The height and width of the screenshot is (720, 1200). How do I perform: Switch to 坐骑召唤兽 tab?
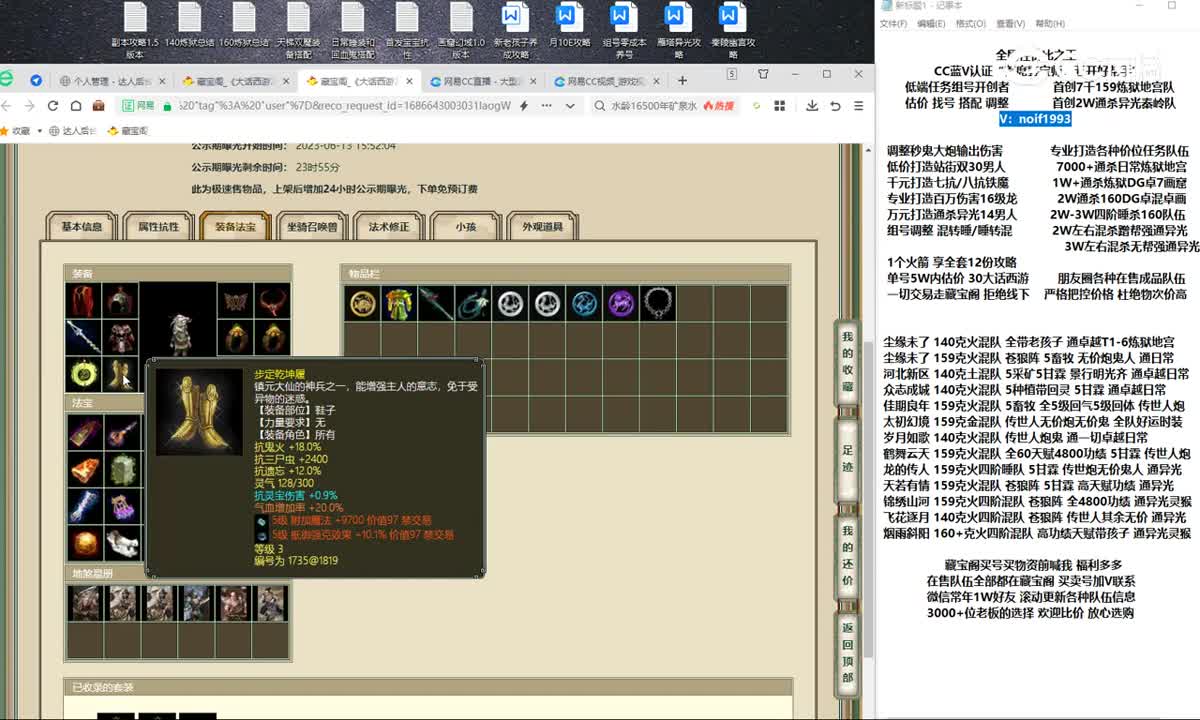tap(312, 227)
